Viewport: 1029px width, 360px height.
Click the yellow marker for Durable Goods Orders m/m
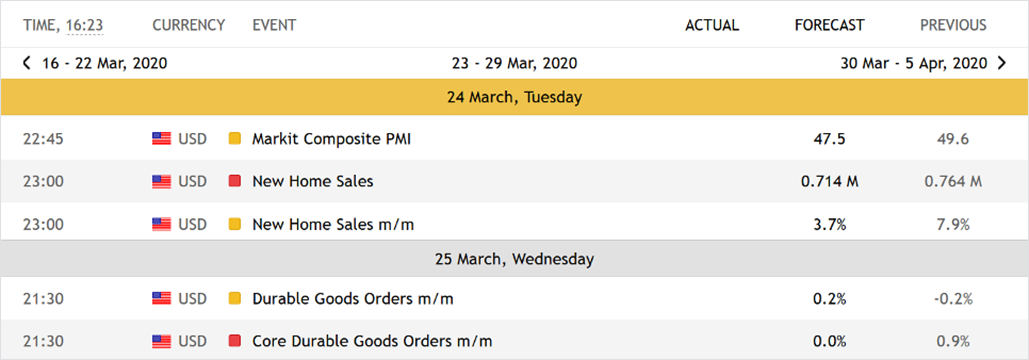point(234,299)
